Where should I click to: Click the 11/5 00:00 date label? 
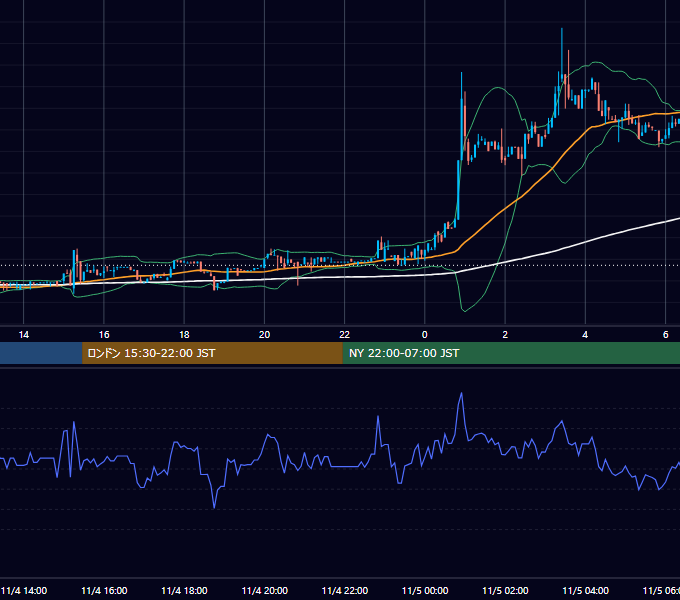[x=425, y=590]
